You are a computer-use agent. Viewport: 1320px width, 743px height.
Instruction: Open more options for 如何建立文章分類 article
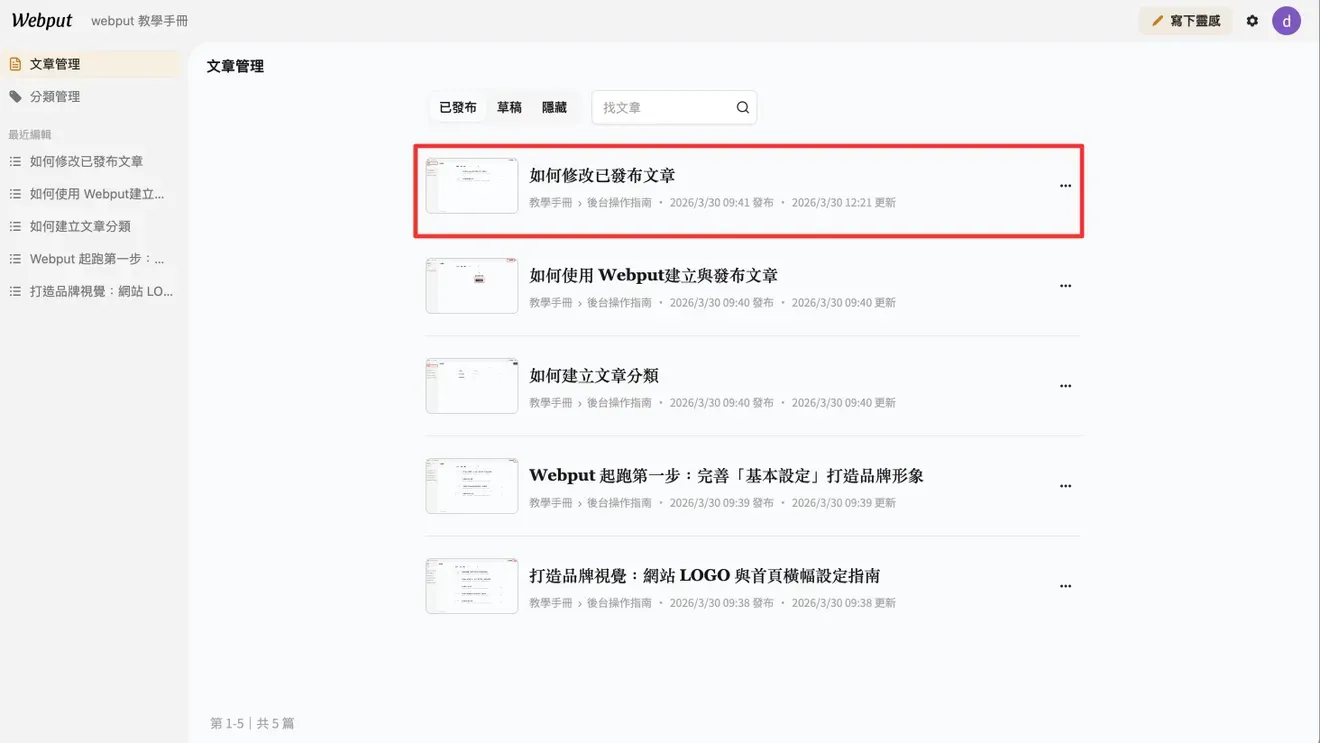coord(1065,386)
